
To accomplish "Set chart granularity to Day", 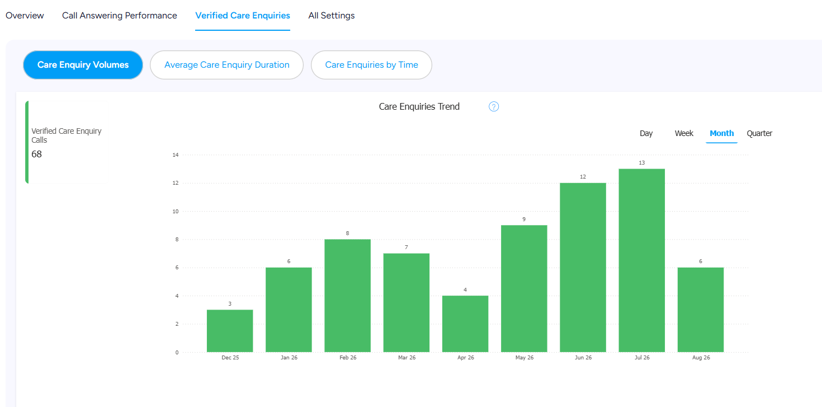I will (646, 133).
